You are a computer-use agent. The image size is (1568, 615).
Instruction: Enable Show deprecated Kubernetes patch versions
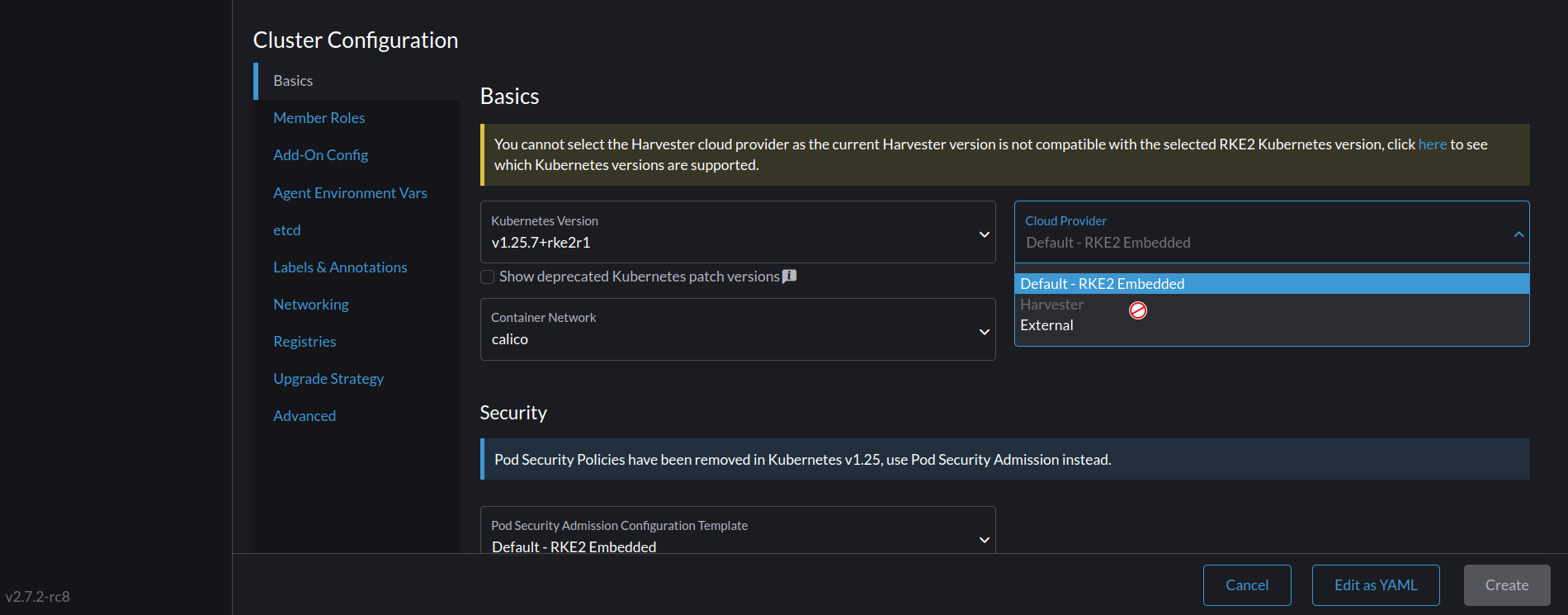[488, 277]
